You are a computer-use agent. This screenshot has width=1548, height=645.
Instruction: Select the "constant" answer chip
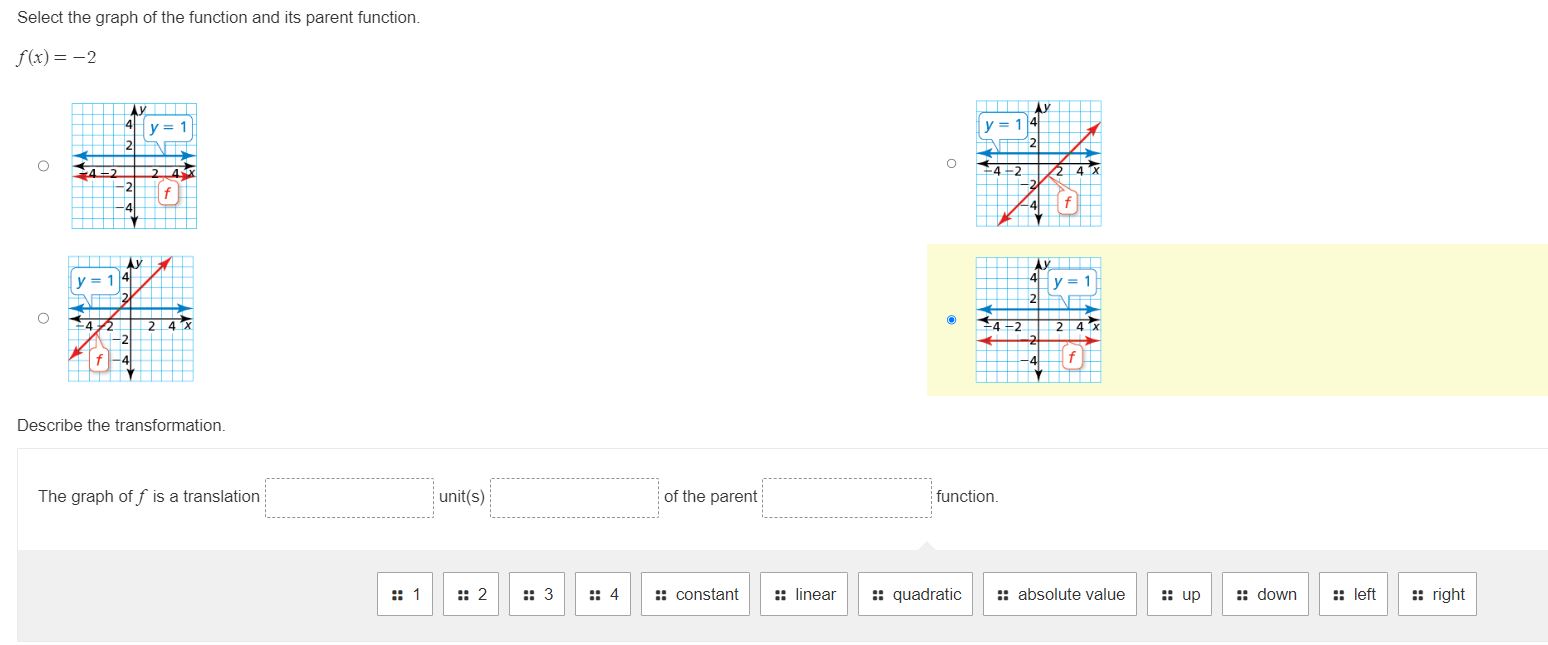click(695, 593)
